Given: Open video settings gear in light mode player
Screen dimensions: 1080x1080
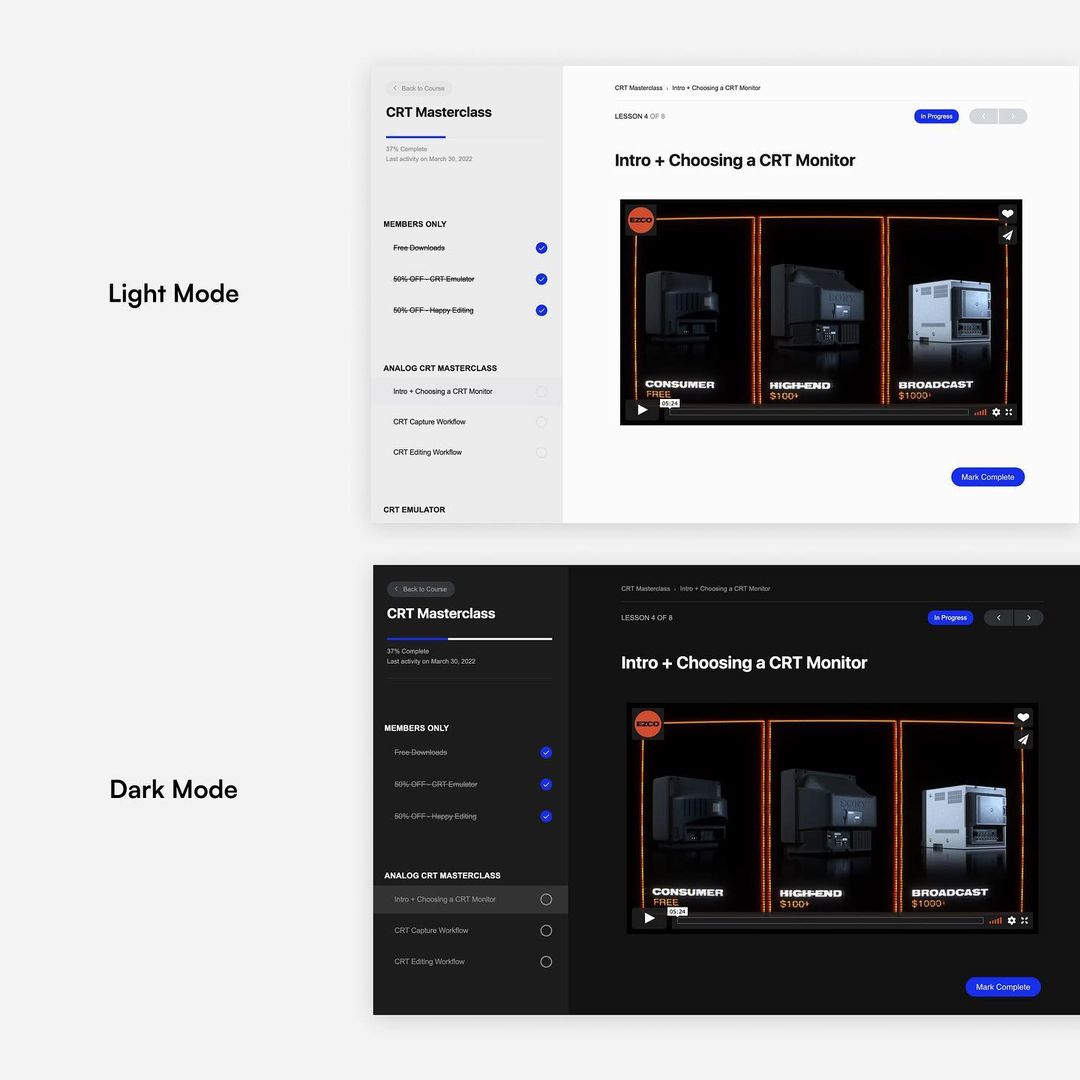Looking at the screenshot, I should click(x=996, y=412).
